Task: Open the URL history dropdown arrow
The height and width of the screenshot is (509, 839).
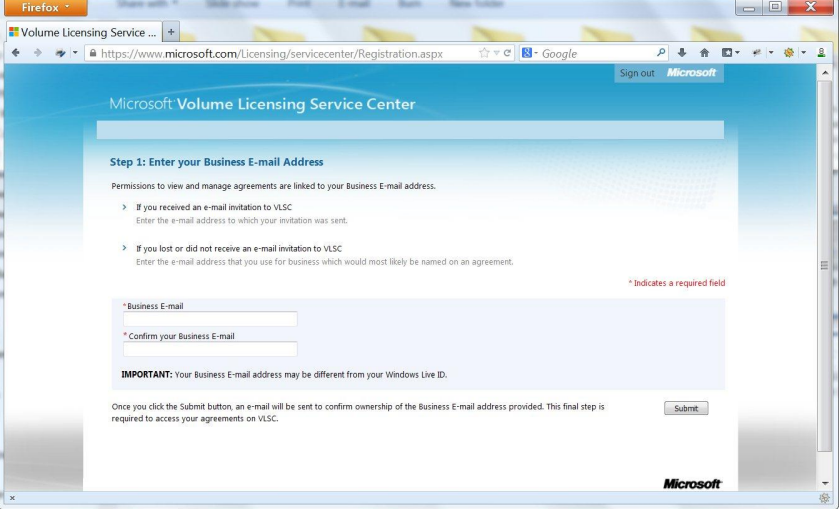Action: pyautogui.click(x=497, y=53)
